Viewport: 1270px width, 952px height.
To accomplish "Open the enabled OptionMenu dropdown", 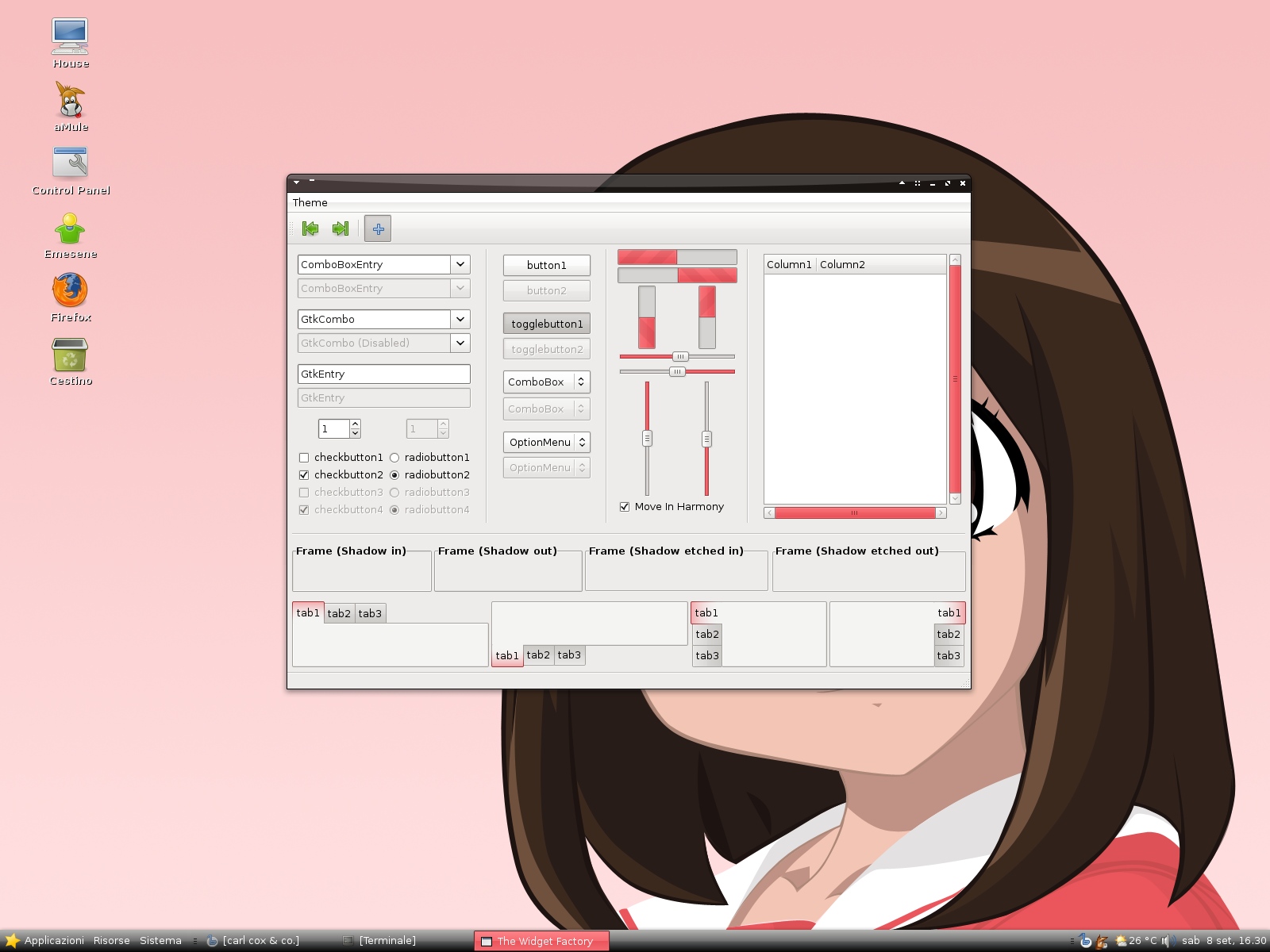I will (x=547, y=442).
